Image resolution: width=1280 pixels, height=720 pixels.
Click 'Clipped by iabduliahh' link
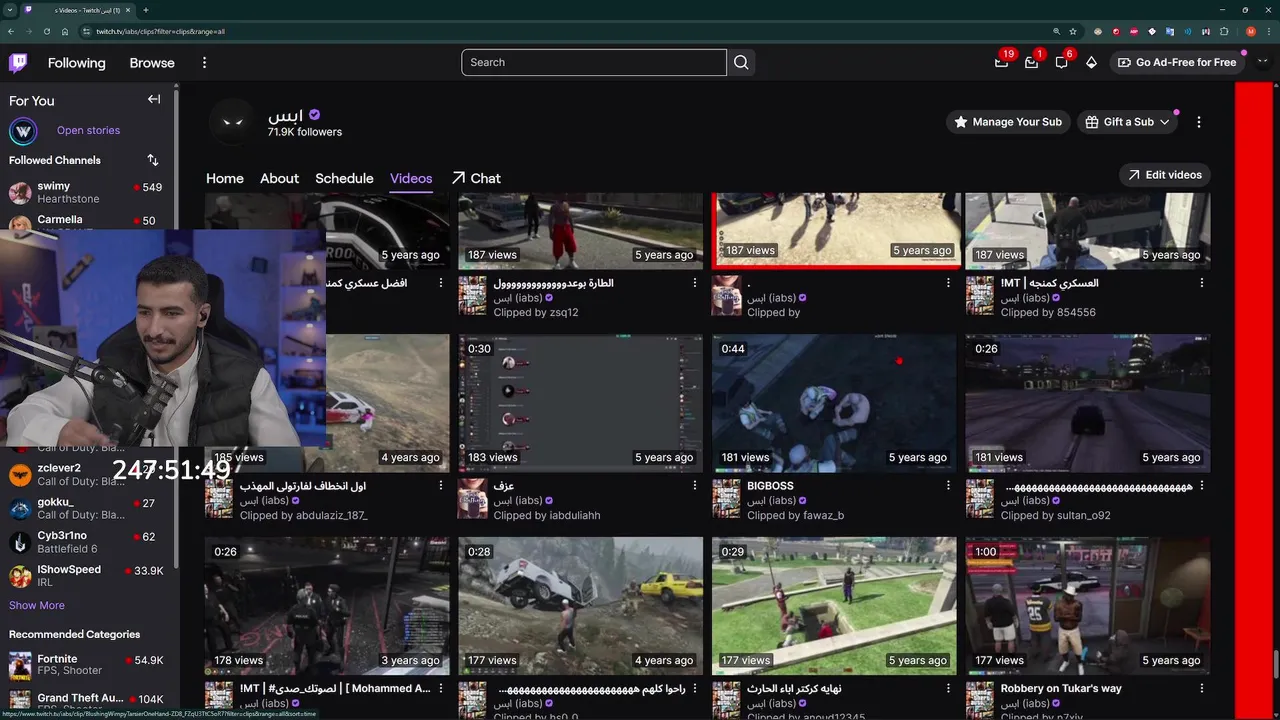click(547, 515)
